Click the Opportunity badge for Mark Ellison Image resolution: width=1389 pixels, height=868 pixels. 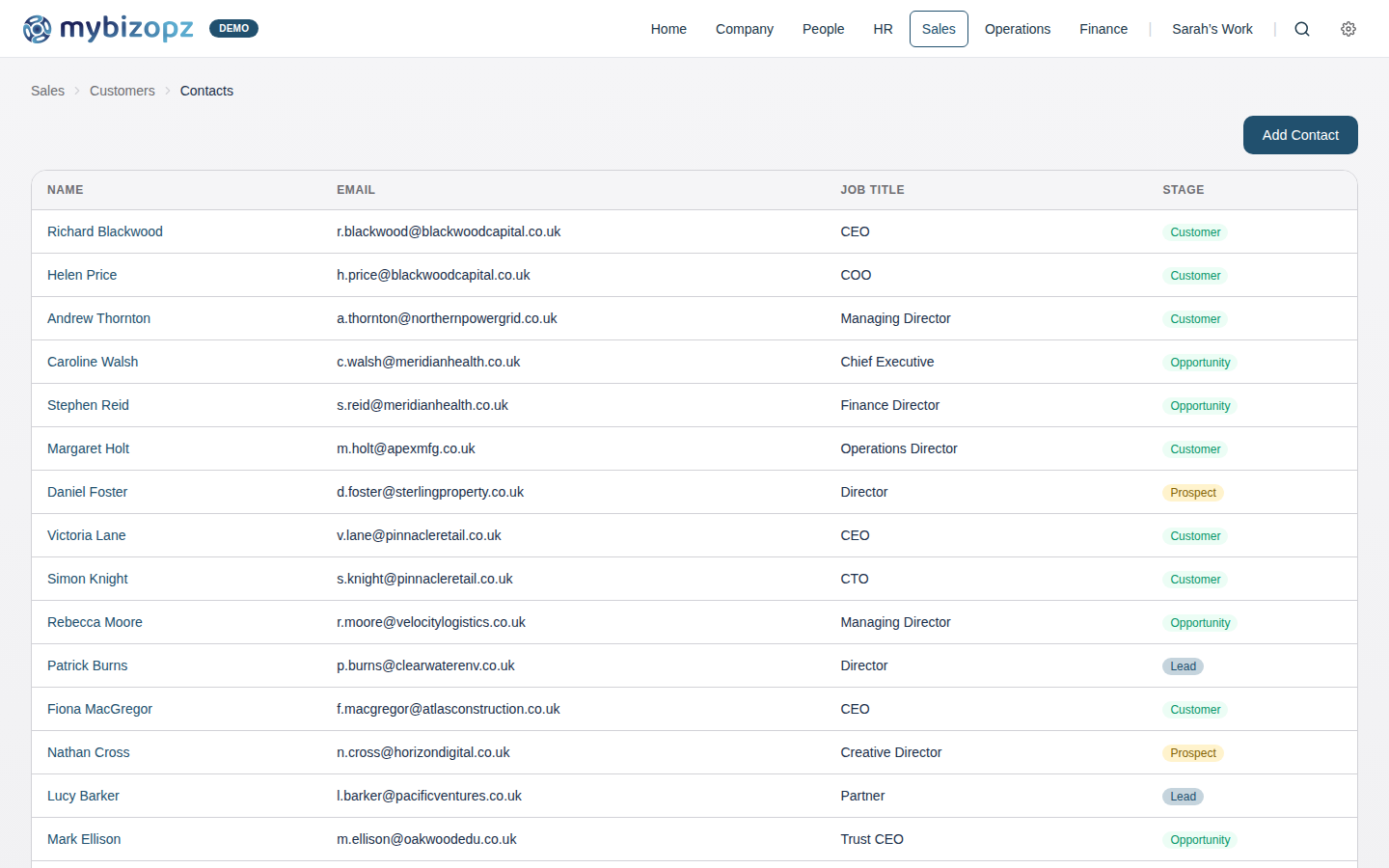coord(1200,839)
